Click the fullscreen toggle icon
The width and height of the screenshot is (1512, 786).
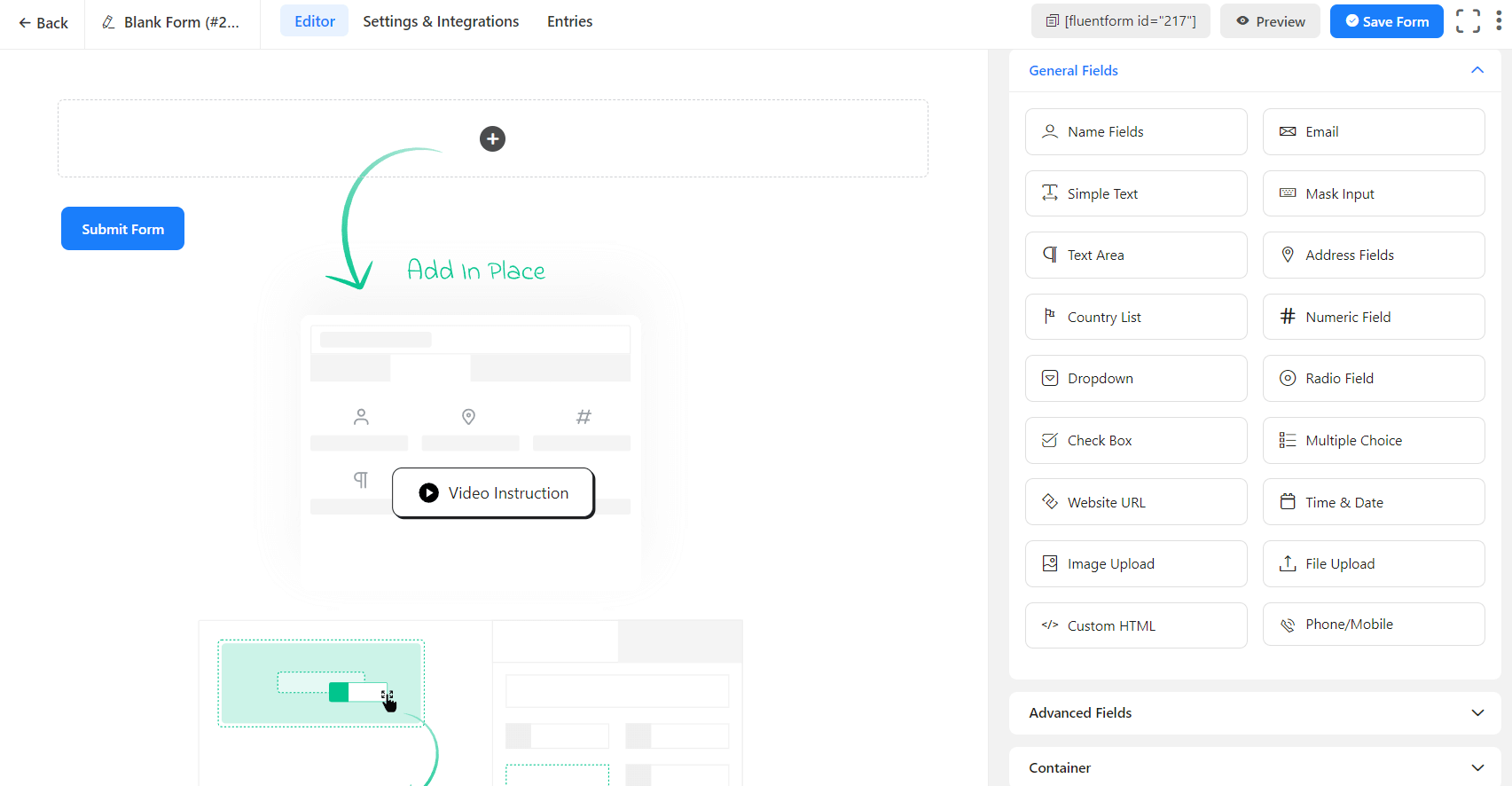tap(1468, 21)
